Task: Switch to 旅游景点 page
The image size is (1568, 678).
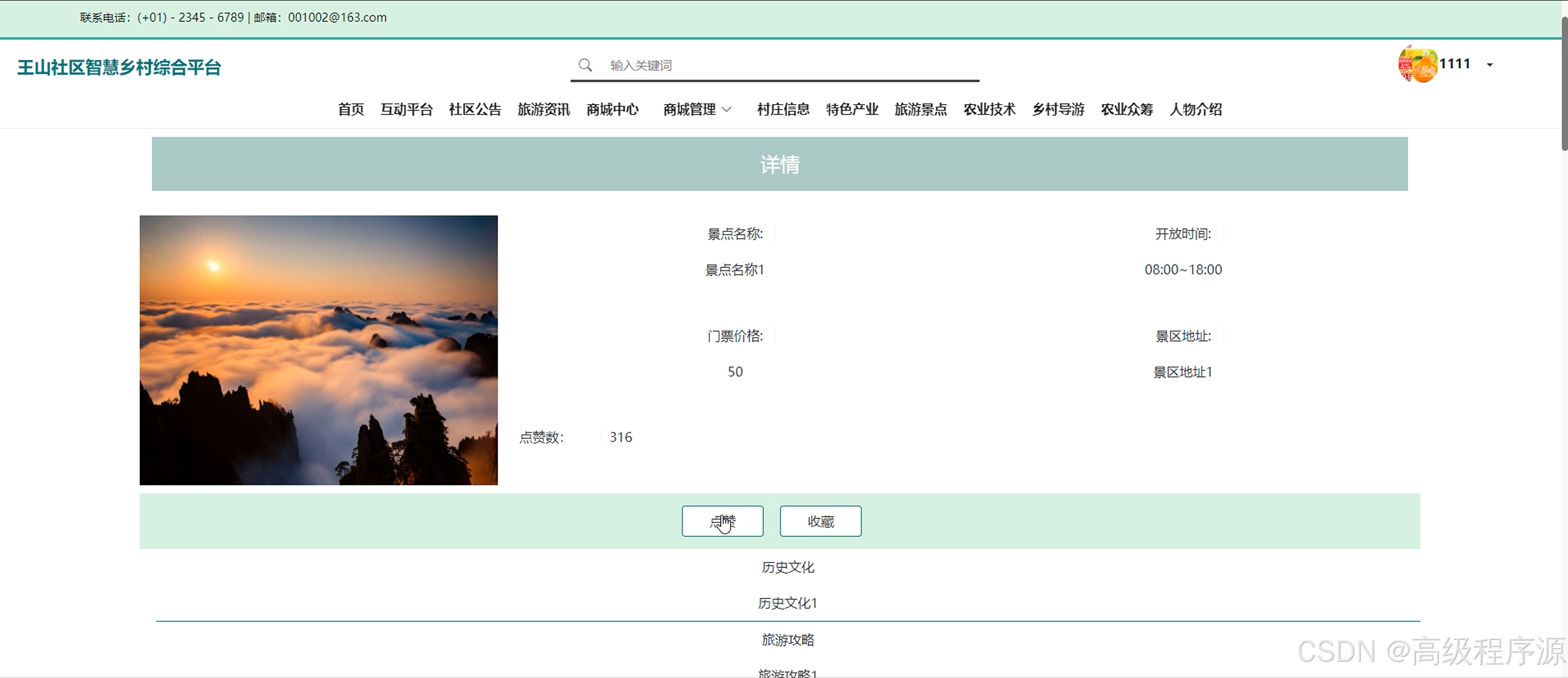Action: [x=920, y=110]
